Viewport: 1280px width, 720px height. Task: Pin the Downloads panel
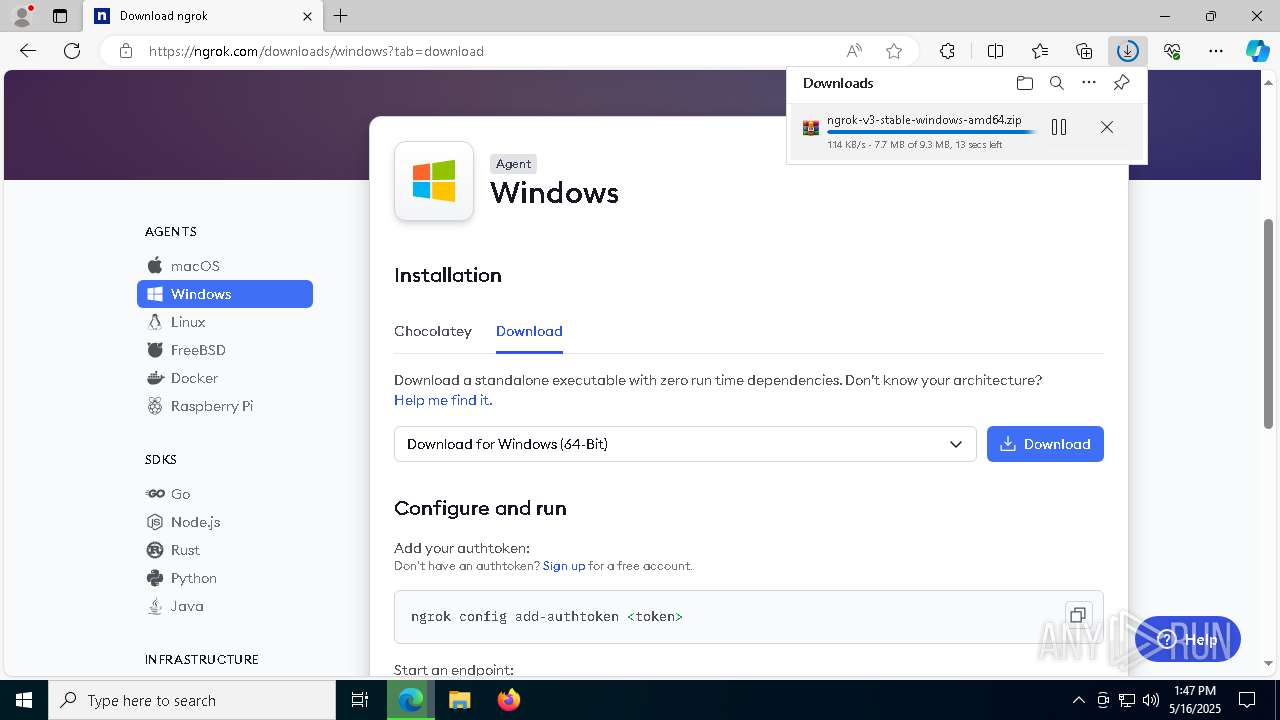click(1121, 83)
